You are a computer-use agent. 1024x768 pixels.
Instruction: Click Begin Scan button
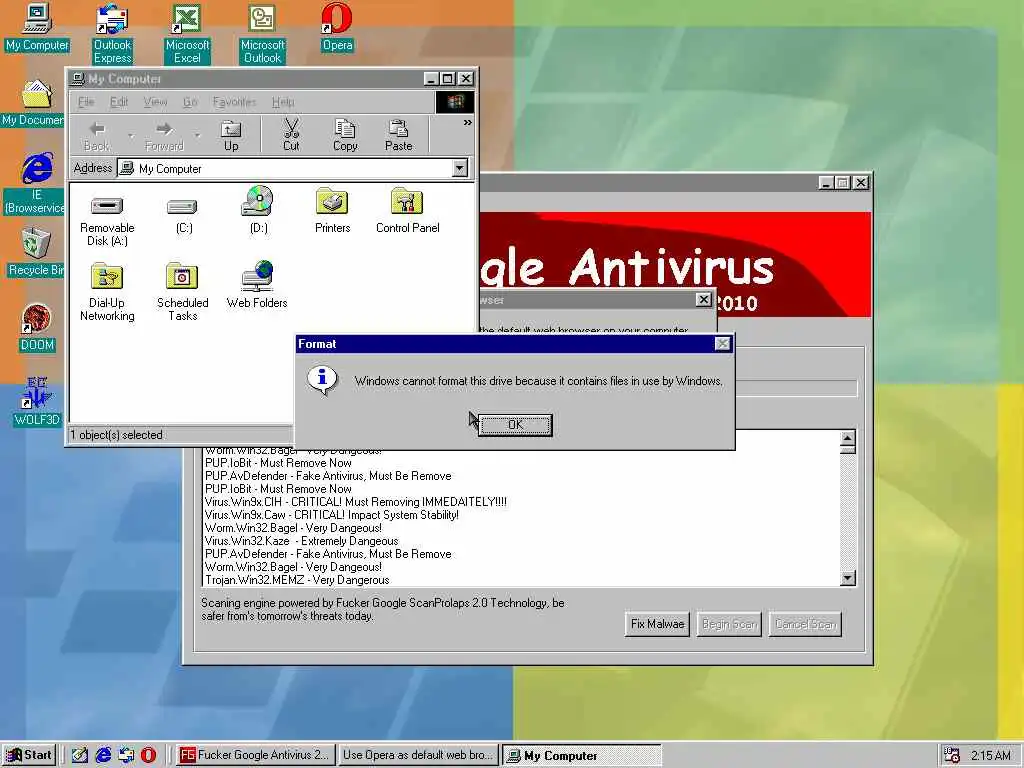(x=729, y=624)
